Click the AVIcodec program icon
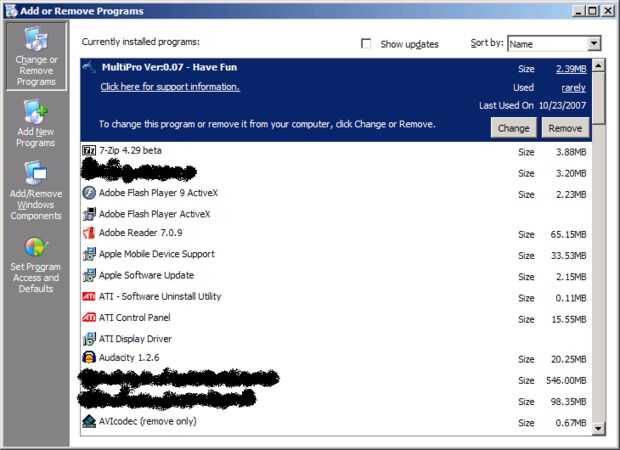 [x=89, y=421]
